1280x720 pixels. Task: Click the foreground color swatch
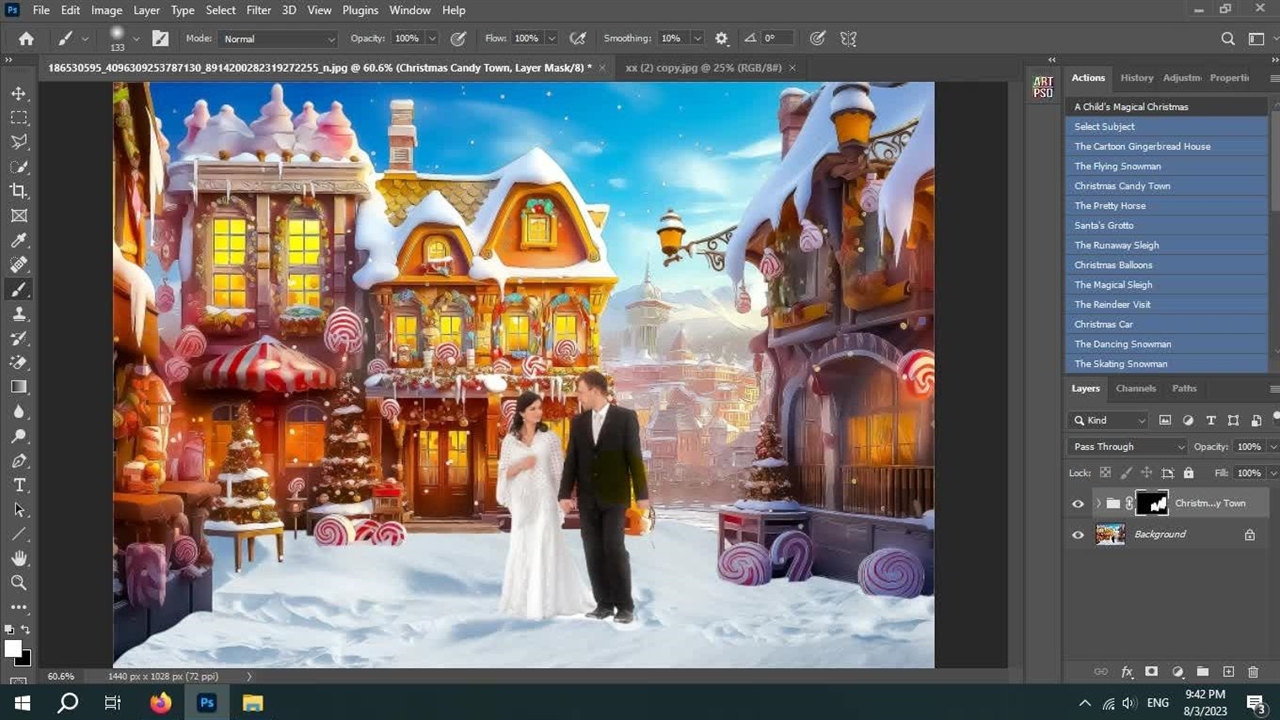pyautogui.click(x=14, y=649)
